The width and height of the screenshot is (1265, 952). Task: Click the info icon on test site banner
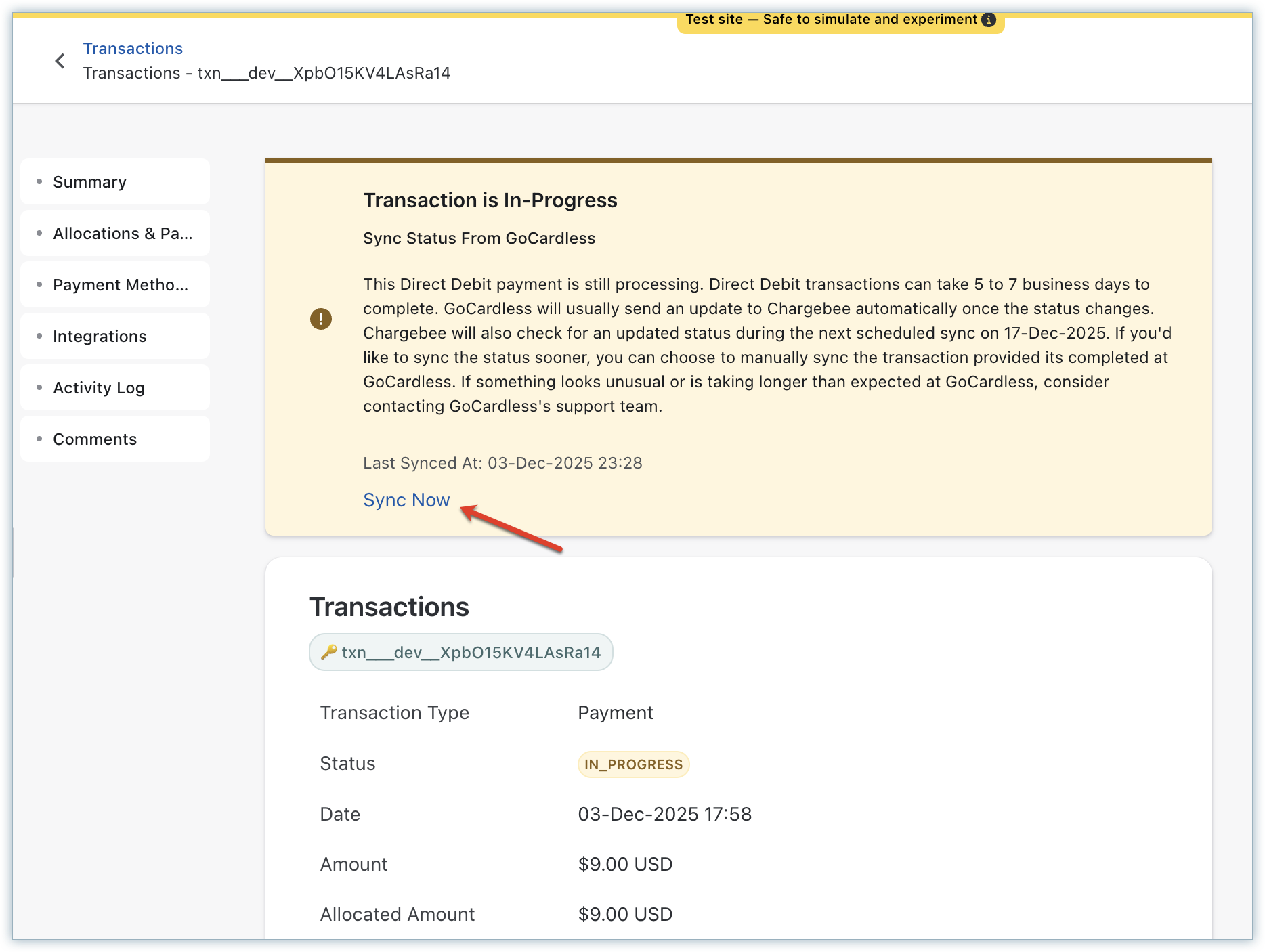(x=989, y=20)
